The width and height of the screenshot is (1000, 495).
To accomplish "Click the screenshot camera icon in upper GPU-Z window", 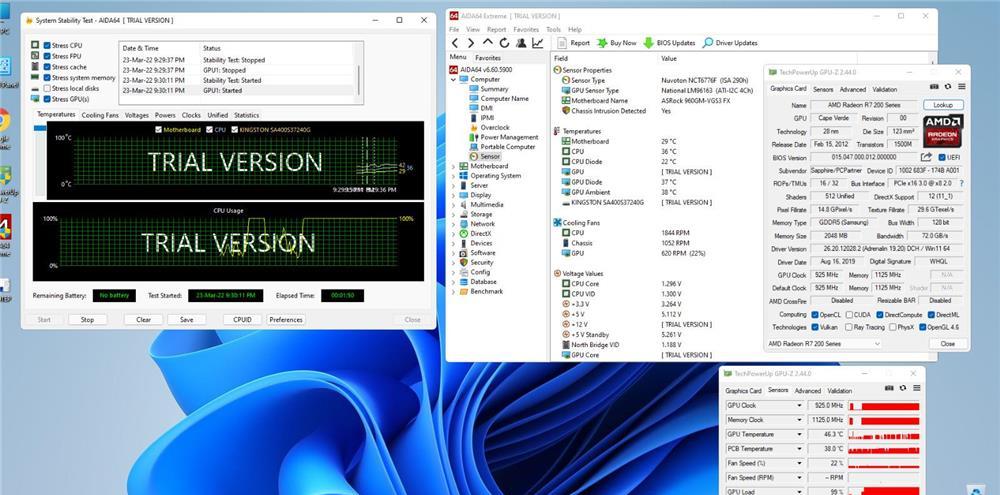I will pyautogui.click(x=934, y=87).
